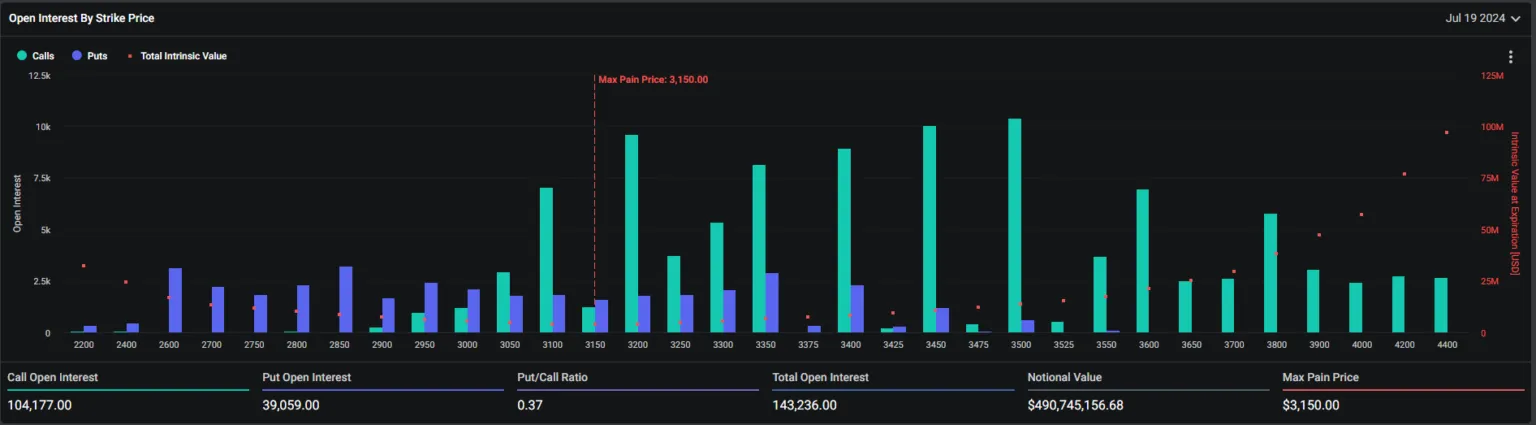Viewport: 1536px width, 425px height.
Task: Click the red Total Intrinsic Value marker
Action: pos(131,56)
